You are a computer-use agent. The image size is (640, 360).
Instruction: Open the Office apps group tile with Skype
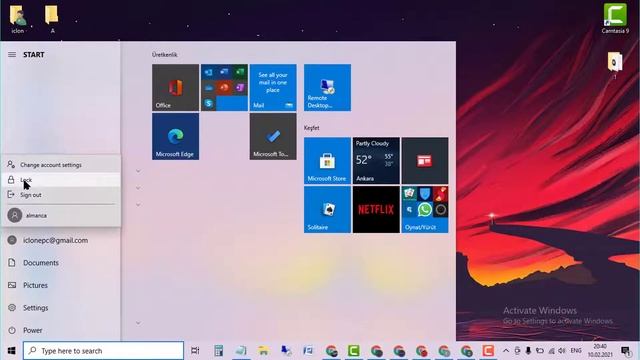tap(224, 87)
